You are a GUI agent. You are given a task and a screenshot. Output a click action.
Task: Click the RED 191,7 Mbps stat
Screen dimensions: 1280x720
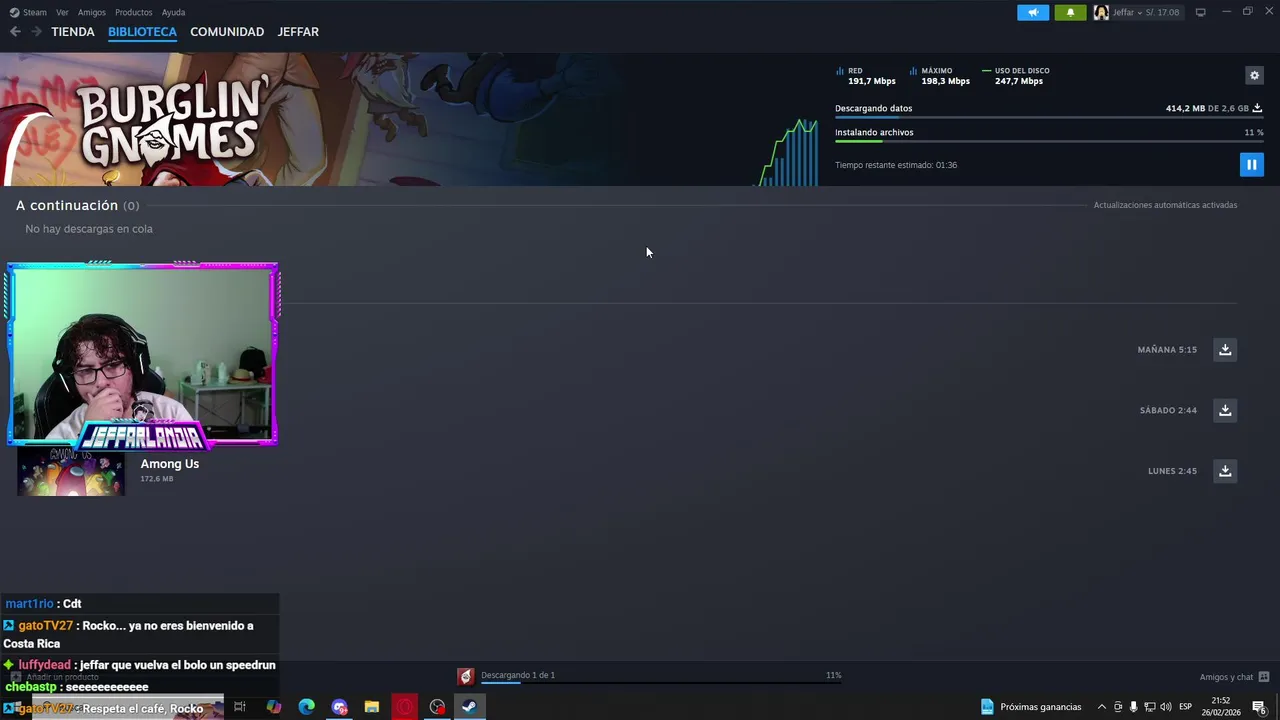click(866, 76)
